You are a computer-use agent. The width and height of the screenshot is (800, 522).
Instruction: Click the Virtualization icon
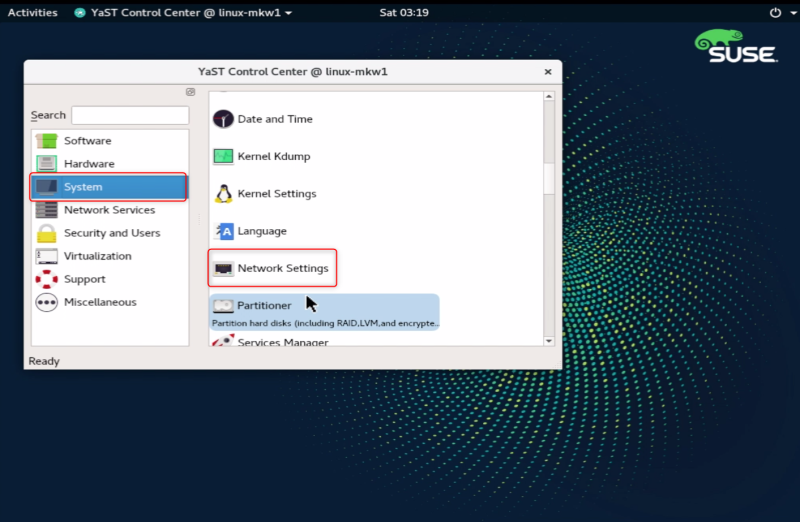[46, 256]
